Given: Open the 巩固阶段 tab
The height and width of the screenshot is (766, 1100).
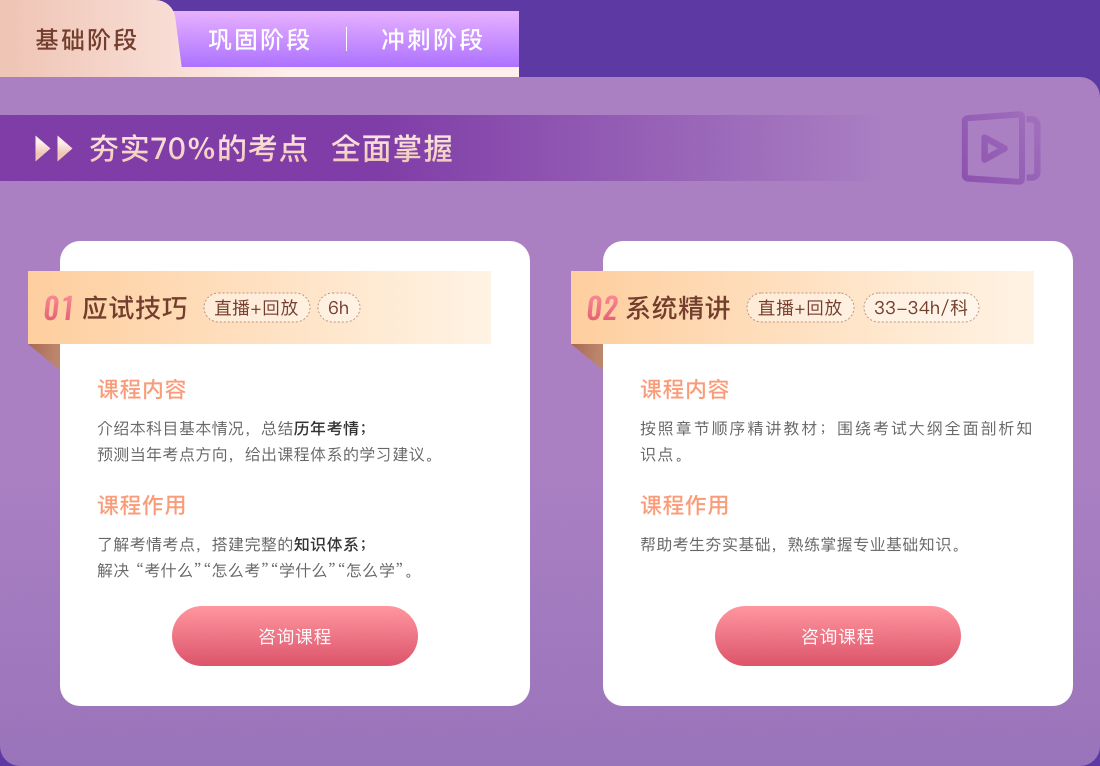Looking at the screenshot, I should [x=260, y=40].
